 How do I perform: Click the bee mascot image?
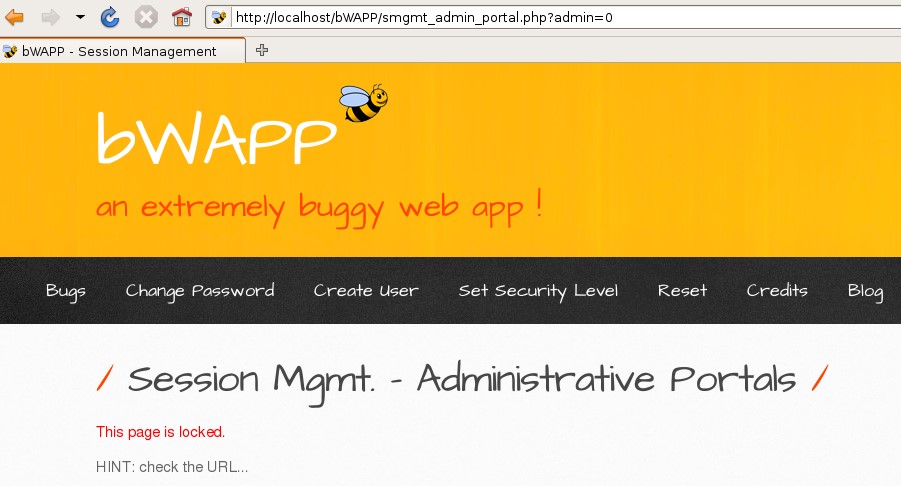point(364,103)
